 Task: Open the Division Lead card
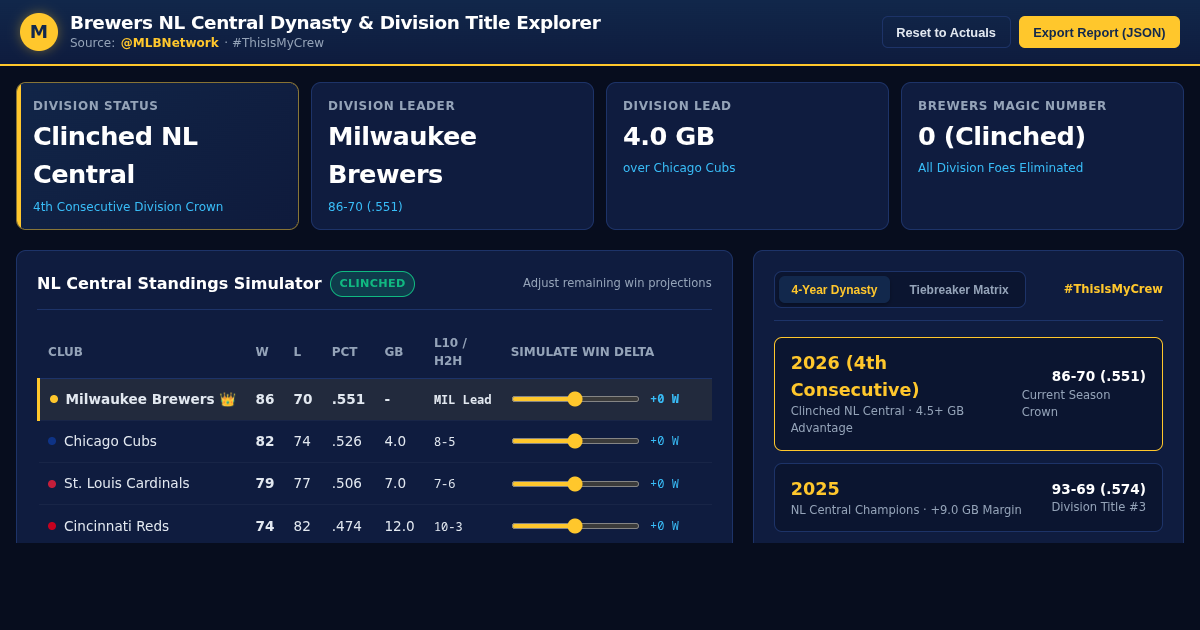(x=747, y=156)
